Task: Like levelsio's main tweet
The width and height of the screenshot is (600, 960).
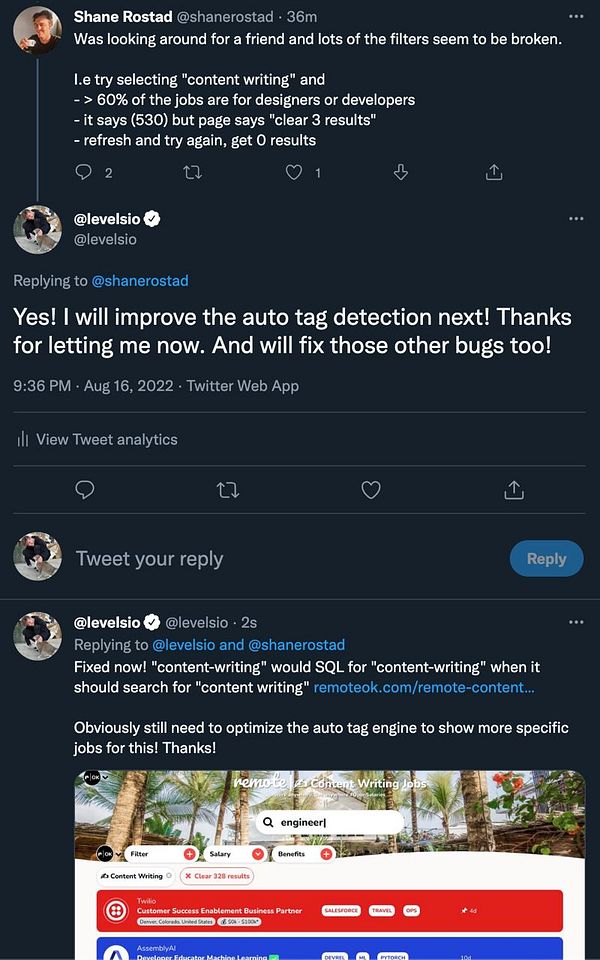Action: pyautogui.click(x=371, y=489)
